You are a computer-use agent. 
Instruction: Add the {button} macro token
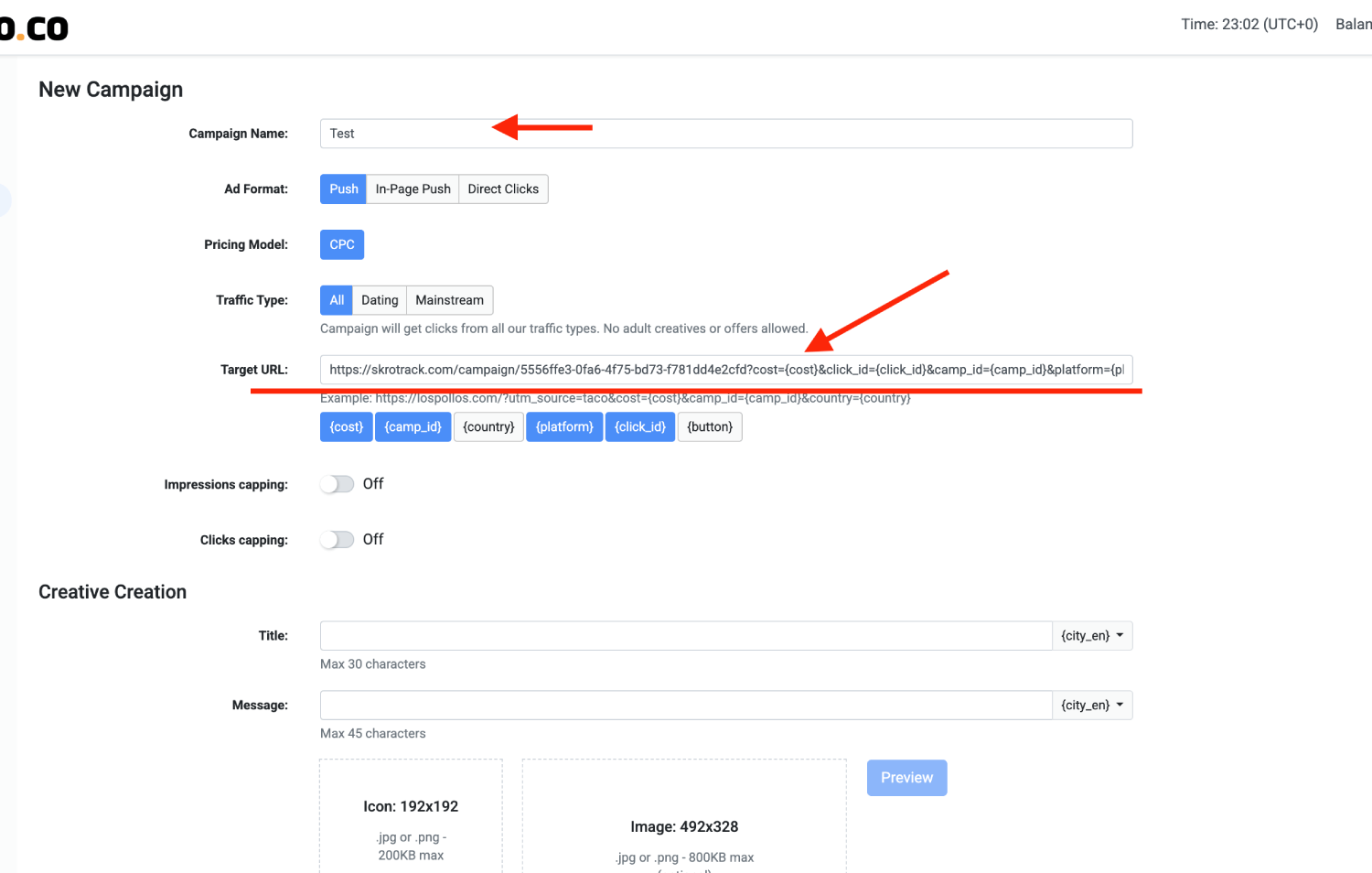click(x=710, y=427)
